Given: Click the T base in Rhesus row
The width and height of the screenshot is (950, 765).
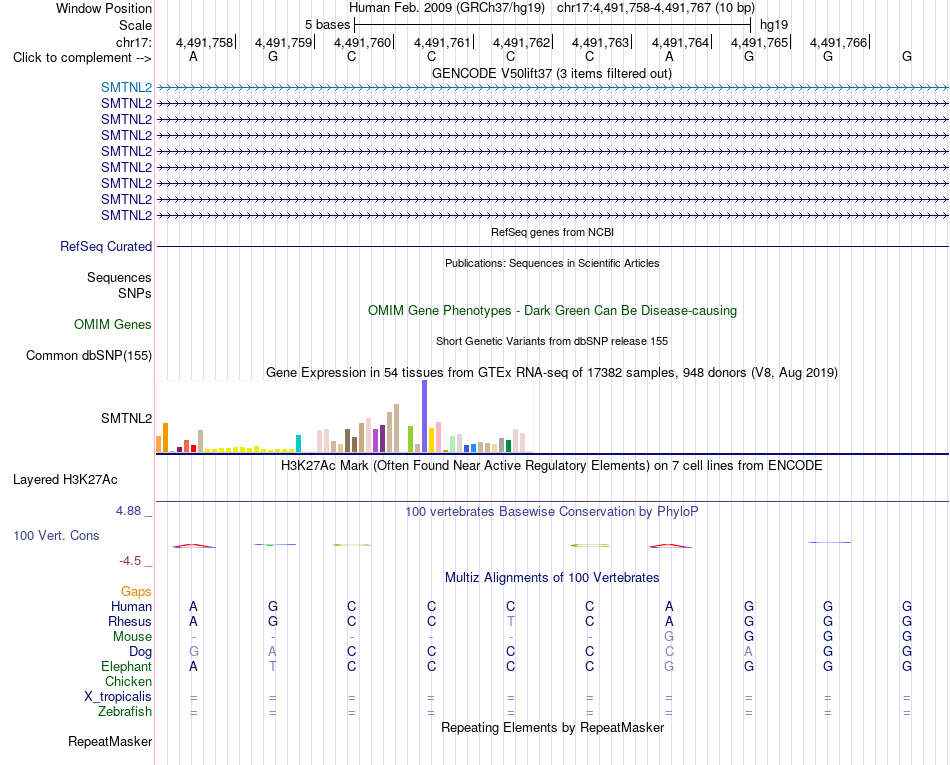Looking at the screenshot, I should click(x=510, y=621).
